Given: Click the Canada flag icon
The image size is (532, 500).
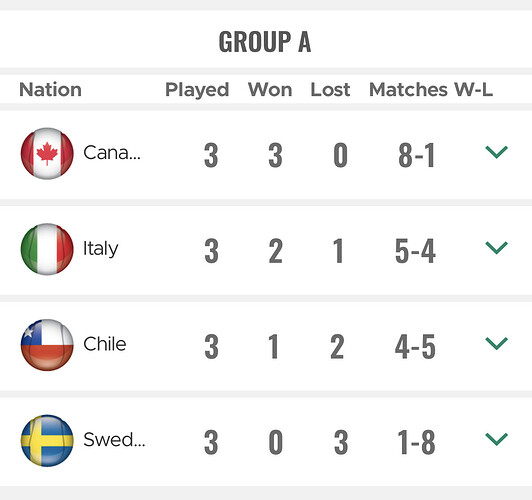Looking at the screenshot, I should click(47, 154).
